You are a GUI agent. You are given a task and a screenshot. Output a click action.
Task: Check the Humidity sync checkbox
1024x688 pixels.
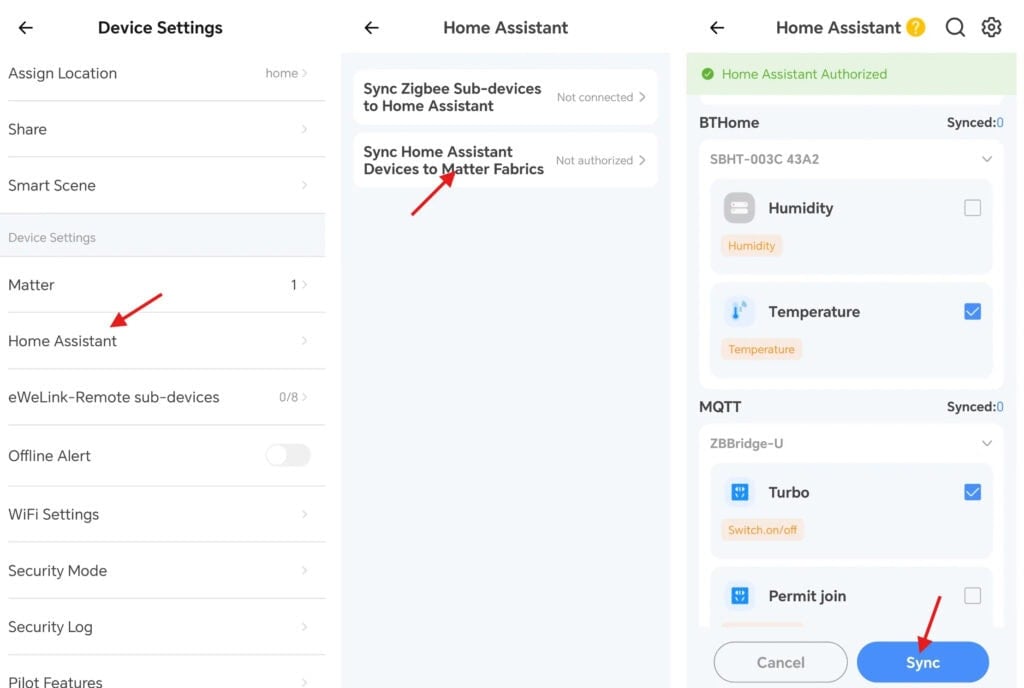[x=972, y=207]
